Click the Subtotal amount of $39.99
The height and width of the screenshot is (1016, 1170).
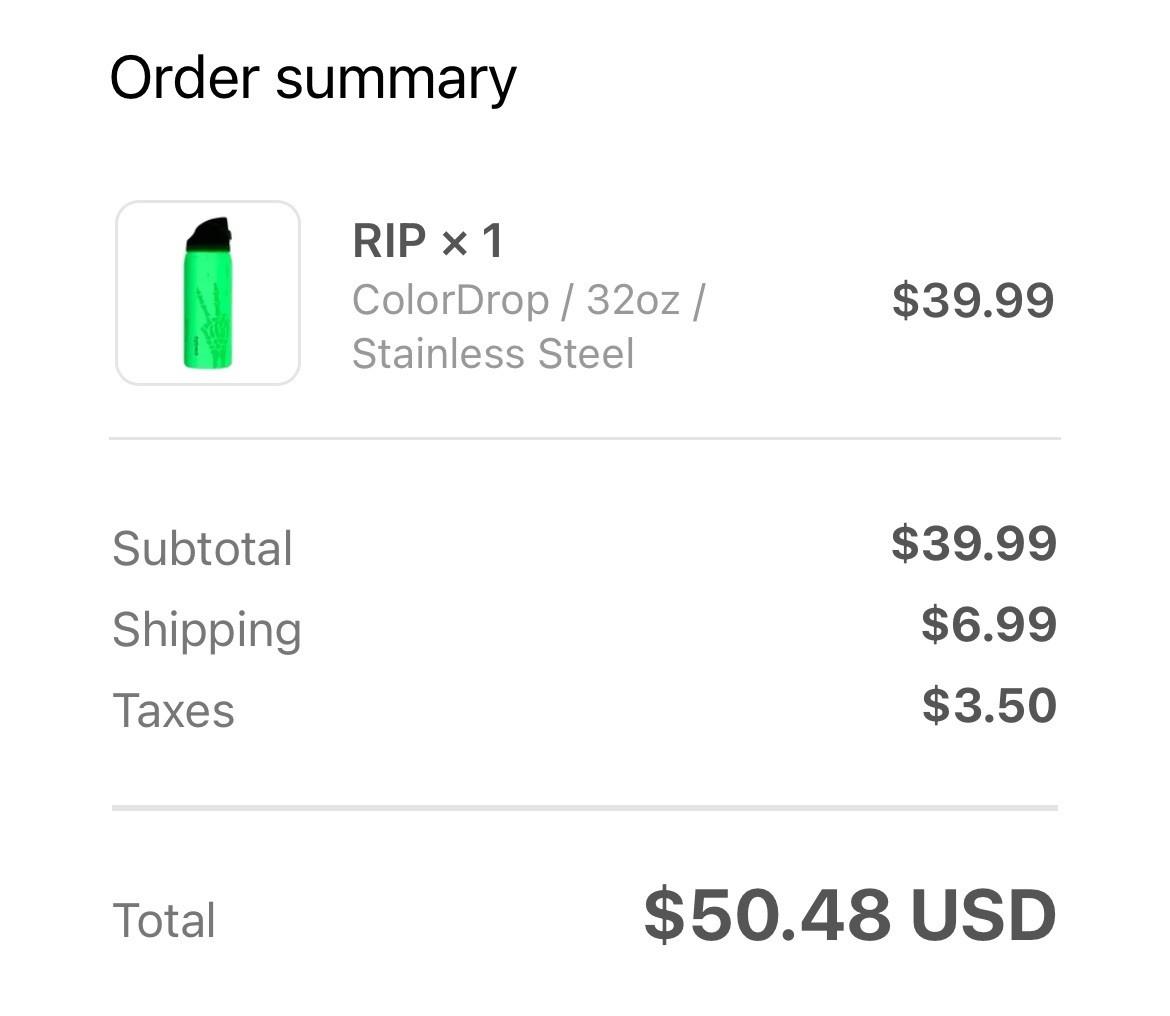[x=973, y=543]
